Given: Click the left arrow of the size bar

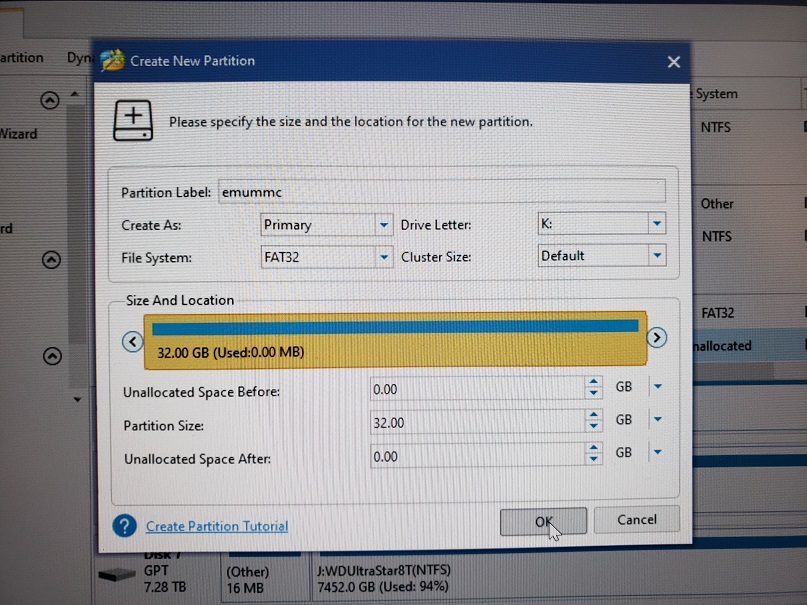Looking at the screenshot, I should point(133,342).
